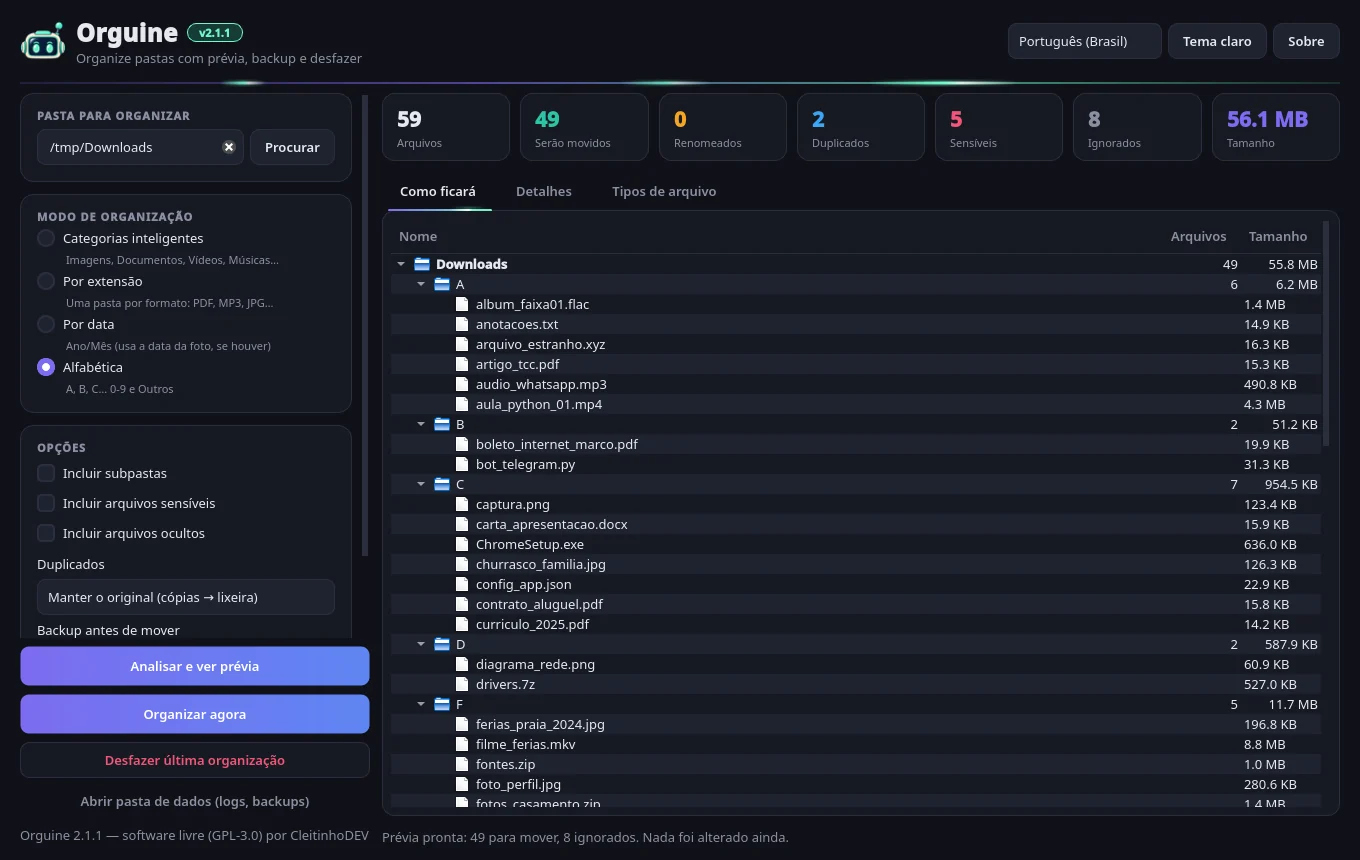The image size is (1360, 860).
Task: Click the Orguine robot logo icon
Action: coord(43,41)
